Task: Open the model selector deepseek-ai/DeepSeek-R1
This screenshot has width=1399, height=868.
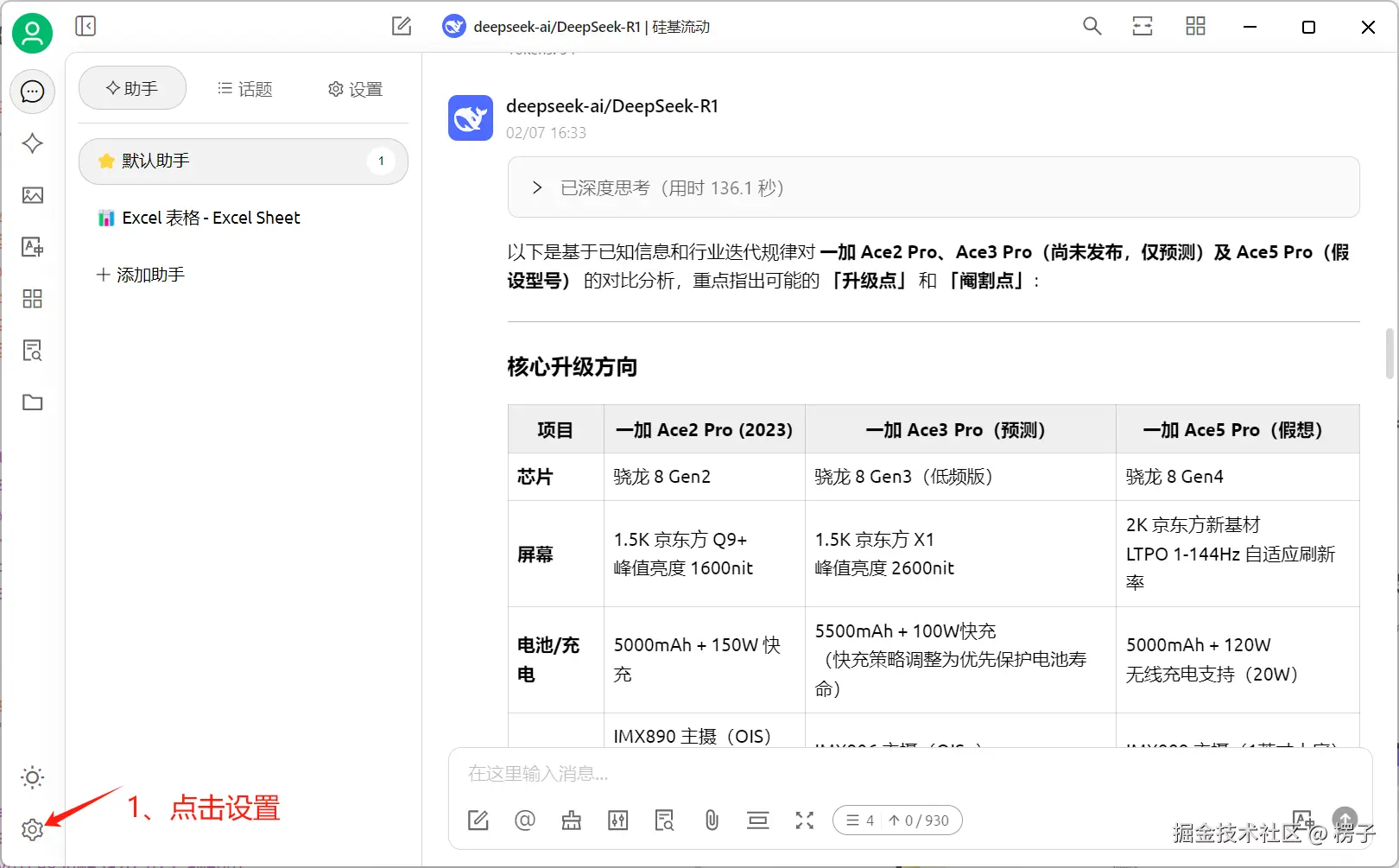Action: pyautogui.click(x=576, y=27)
